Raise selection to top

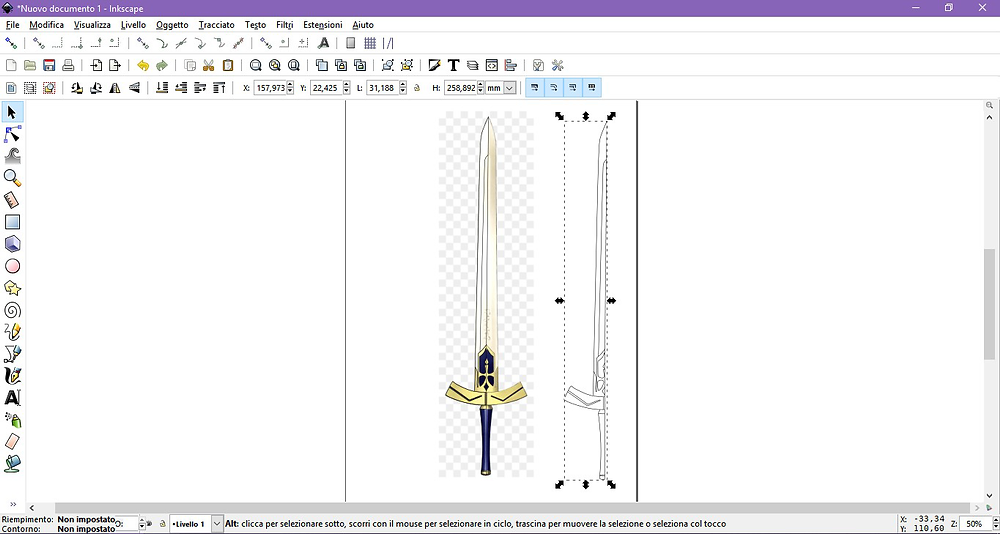(x=219, y=88)
